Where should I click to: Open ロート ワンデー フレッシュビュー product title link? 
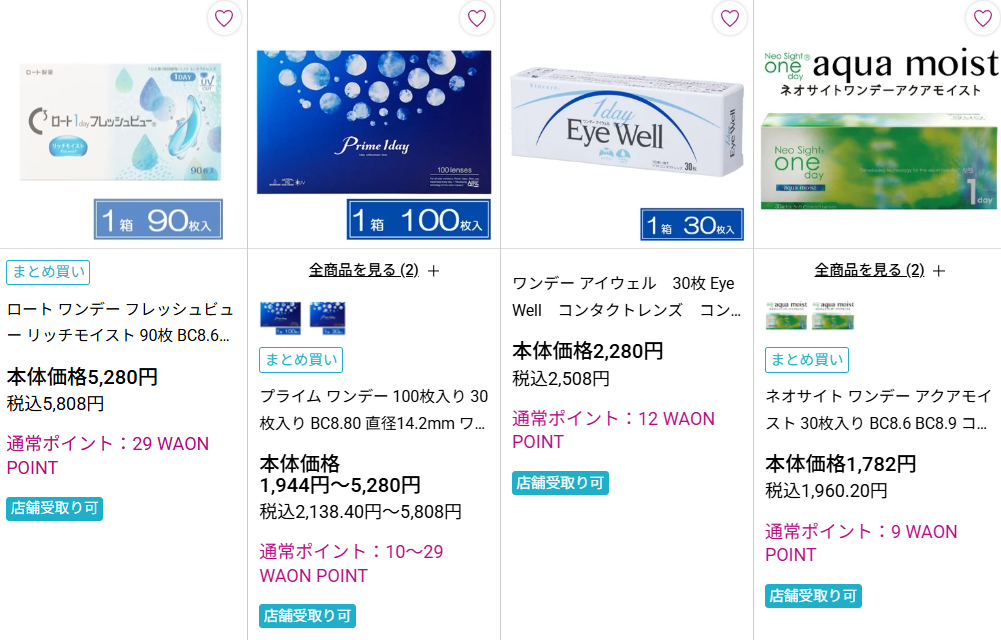(120, 322)
